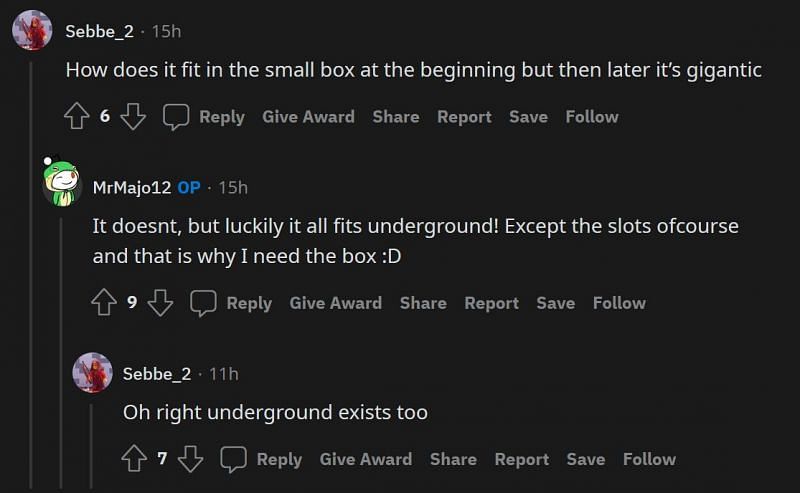The height and width of the screenshot is (493, 800).
Task: Follow MrMajo12's comment thread
Action: coord(619,303)
